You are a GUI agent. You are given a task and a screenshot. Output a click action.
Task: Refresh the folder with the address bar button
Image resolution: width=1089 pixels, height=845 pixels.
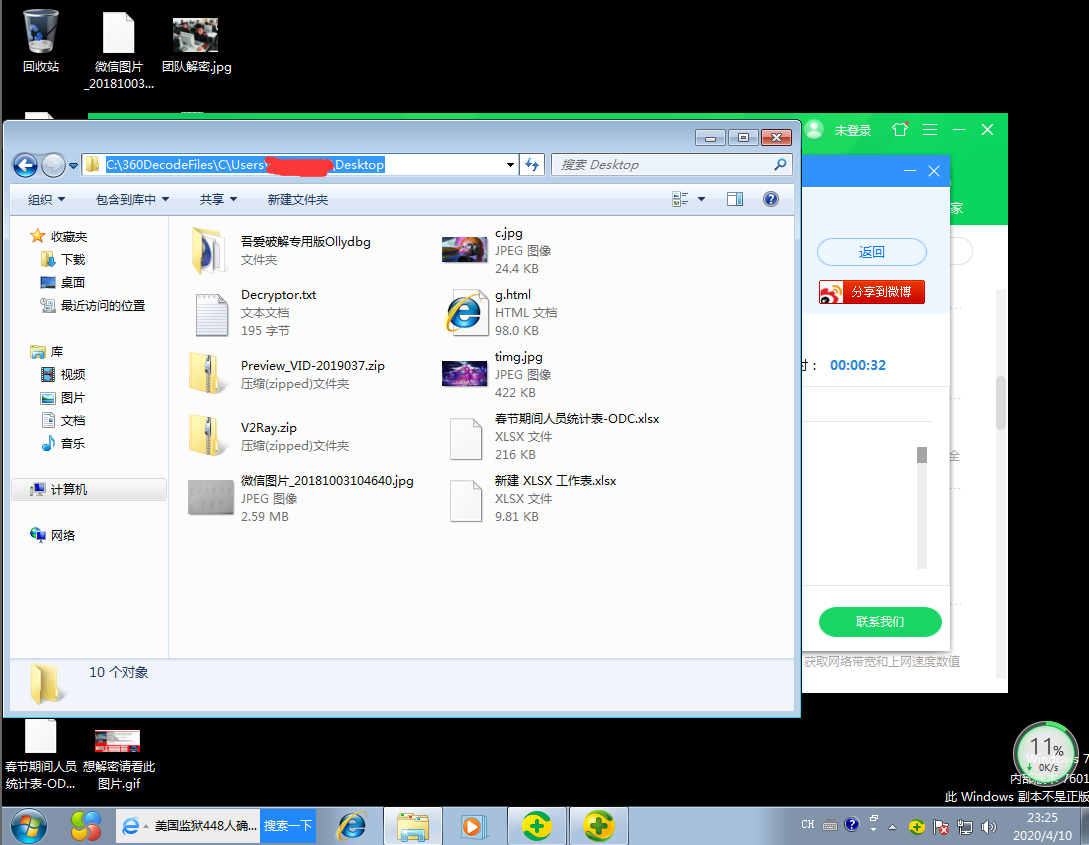coord(532,165)
